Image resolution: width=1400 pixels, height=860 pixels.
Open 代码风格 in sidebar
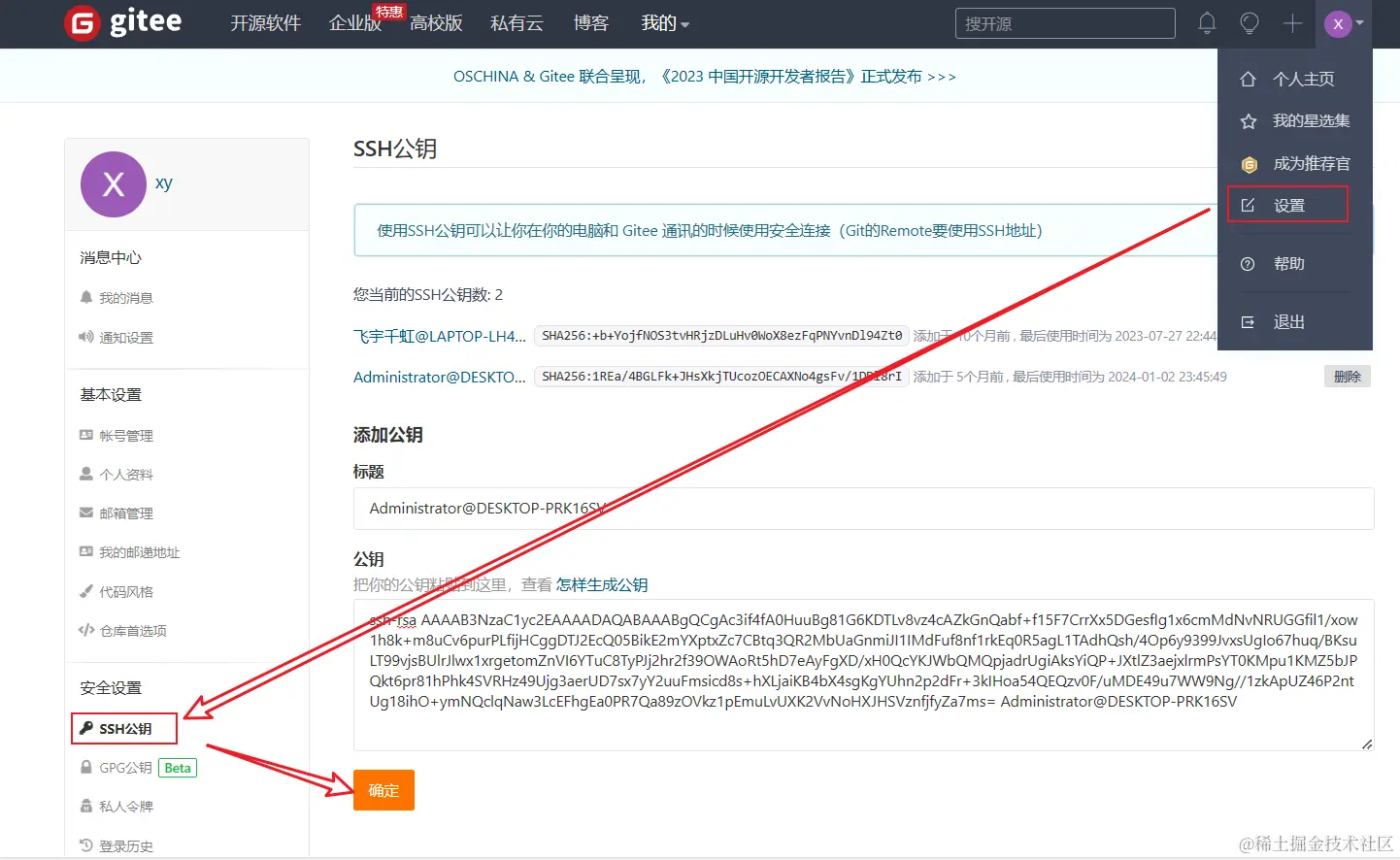pos(126,592)
